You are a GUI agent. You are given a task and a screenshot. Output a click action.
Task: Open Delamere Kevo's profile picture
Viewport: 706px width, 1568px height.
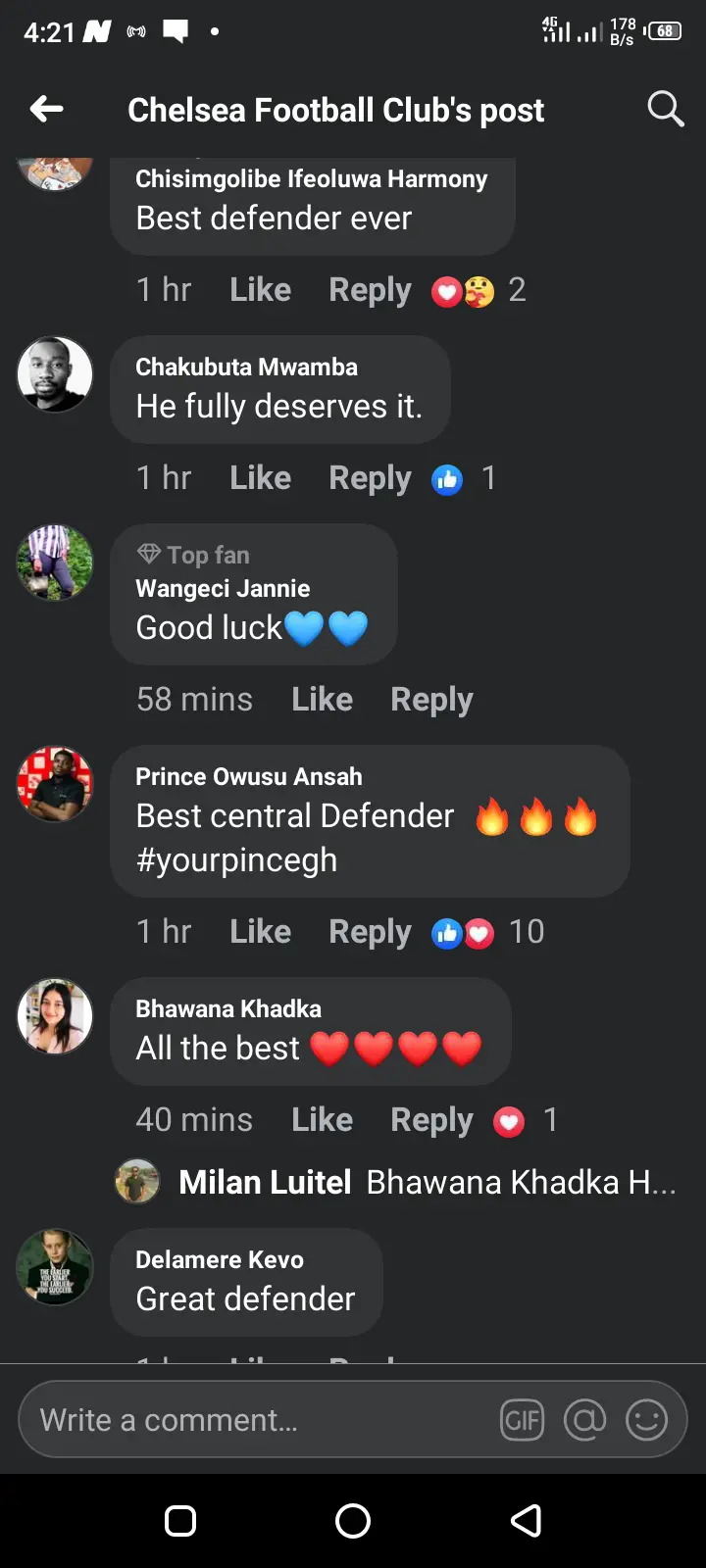[55, 1267]
